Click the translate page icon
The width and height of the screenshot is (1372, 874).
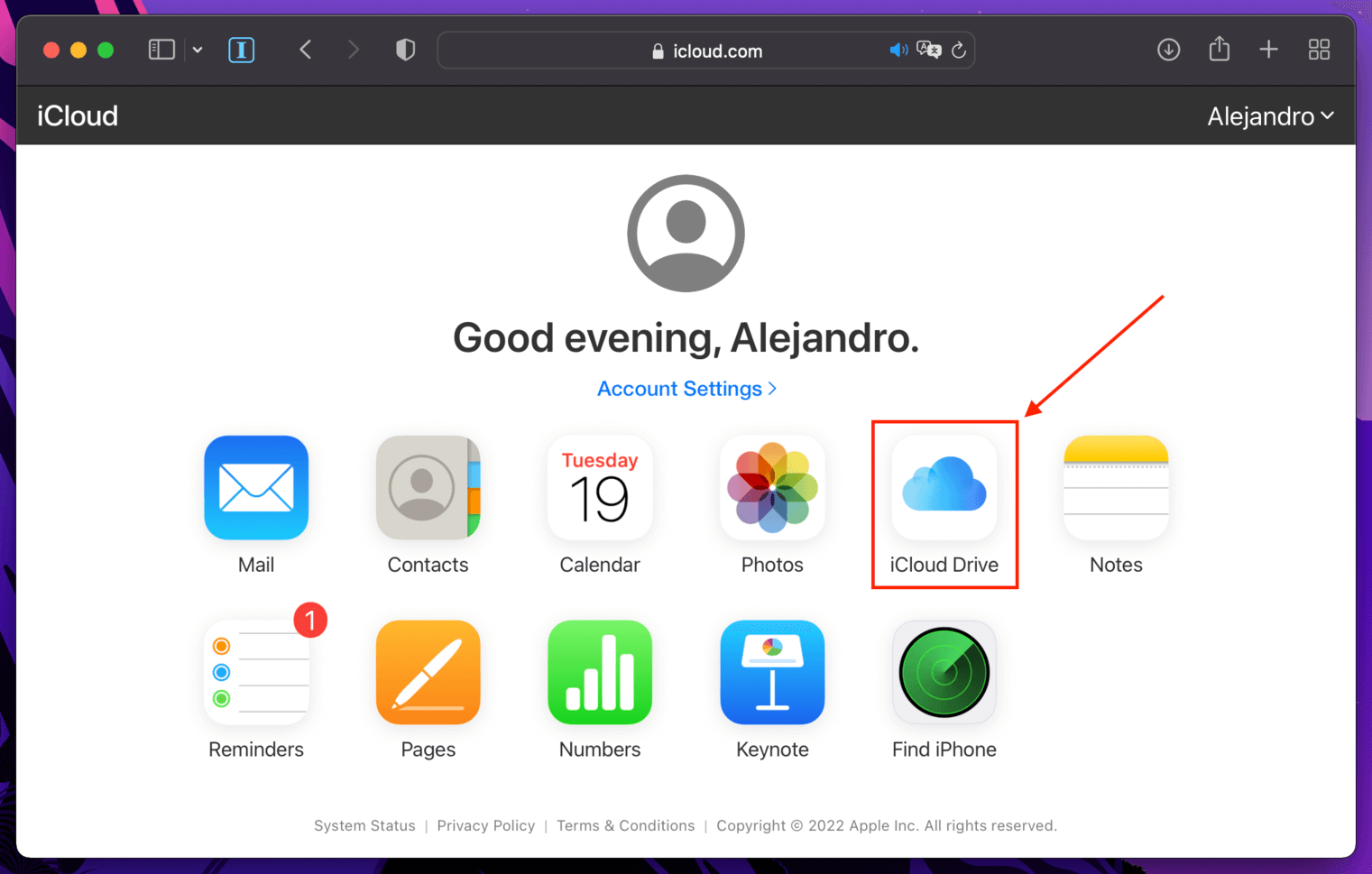(928, 51)
